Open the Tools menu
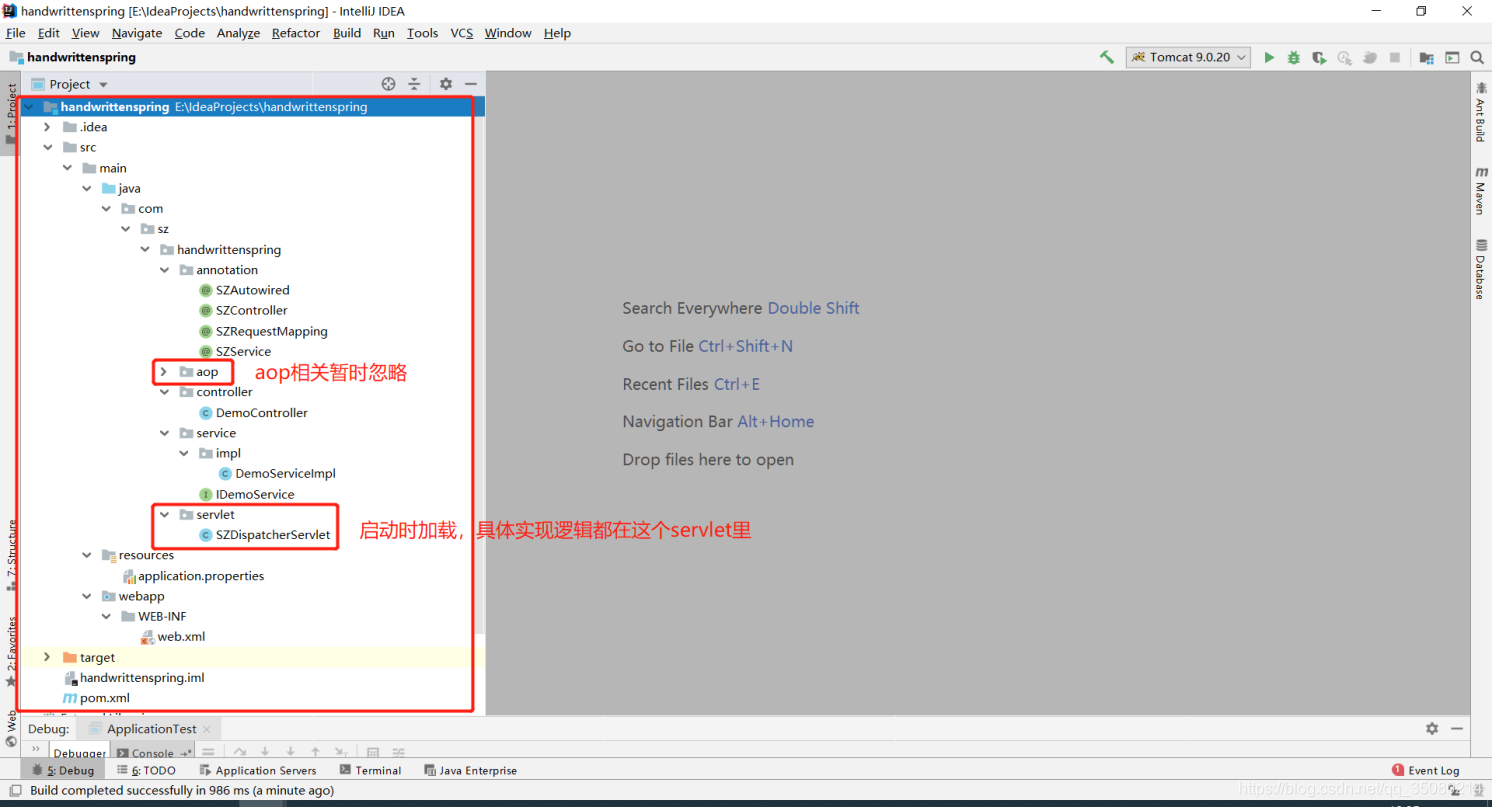Viewport: 1492px width, 807px height. (422, 33)
